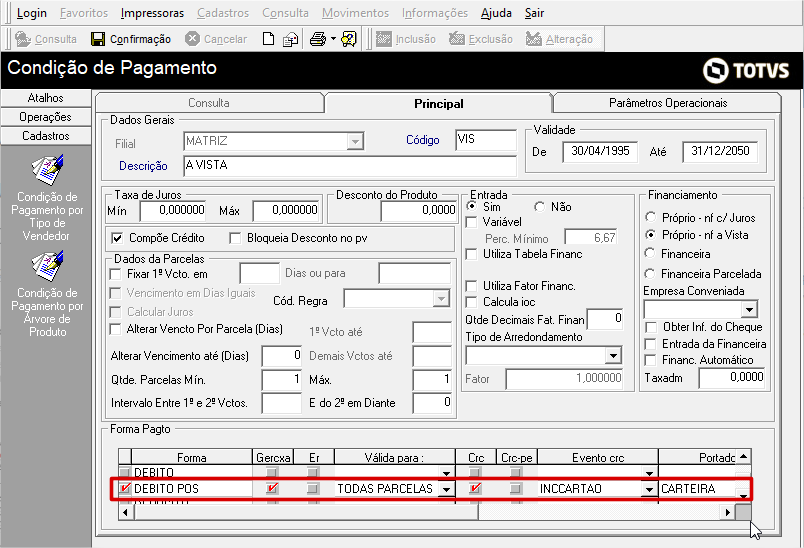Choose Financeira Parcelada financing option
804x548 pixels.
652,273
